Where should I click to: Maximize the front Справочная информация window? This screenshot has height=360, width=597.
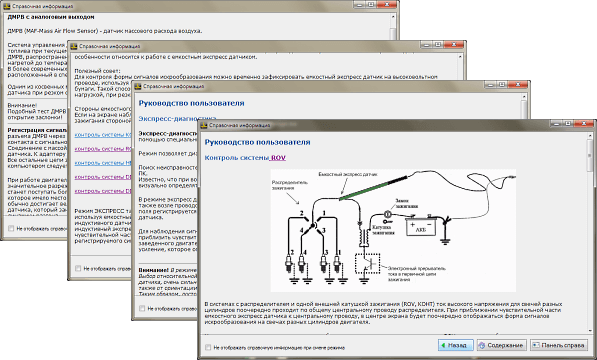[568, 123]
